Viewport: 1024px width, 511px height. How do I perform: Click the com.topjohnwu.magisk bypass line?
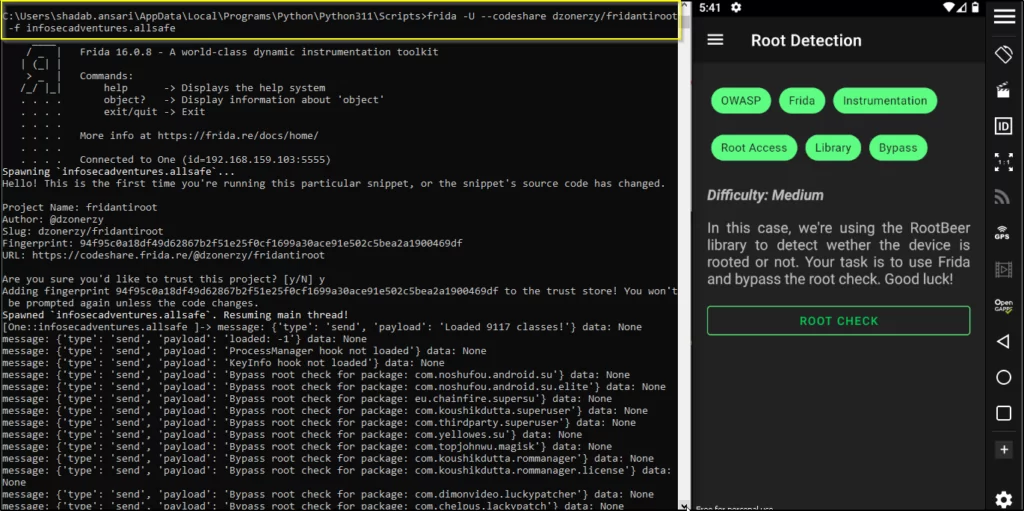[307, 446]
